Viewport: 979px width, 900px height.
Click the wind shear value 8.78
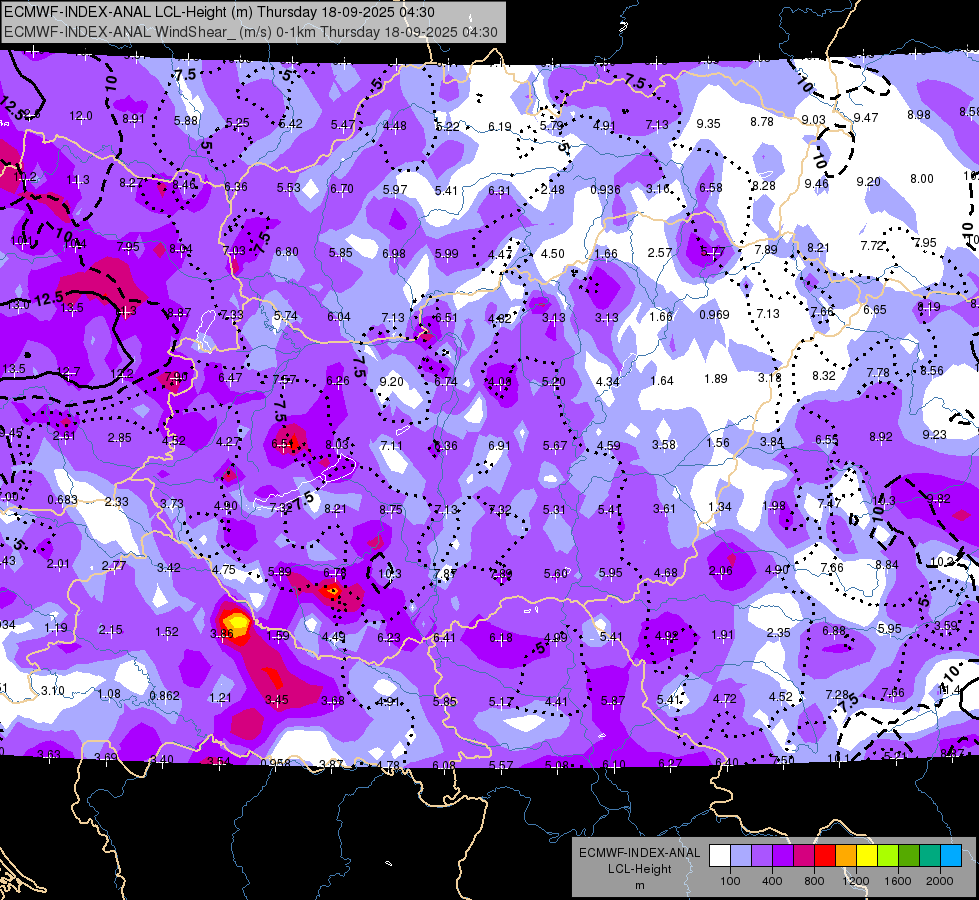click(762, 122)
